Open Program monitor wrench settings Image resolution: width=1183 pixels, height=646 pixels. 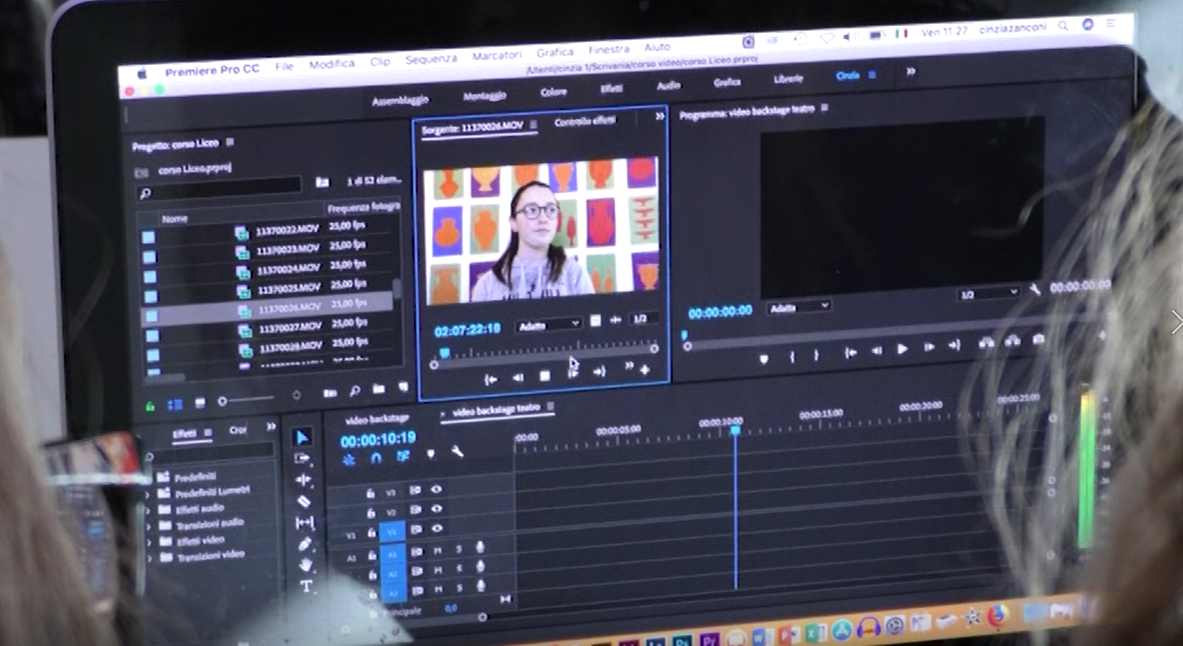click(x=1034, y=289)
